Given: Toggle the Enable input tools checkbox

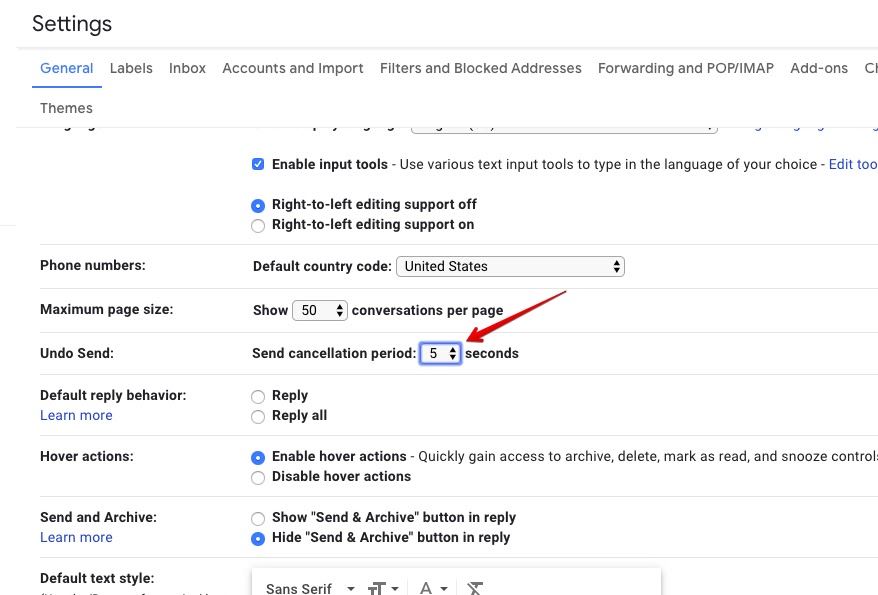Looking at the screenshot, I should tap(258, 164).
